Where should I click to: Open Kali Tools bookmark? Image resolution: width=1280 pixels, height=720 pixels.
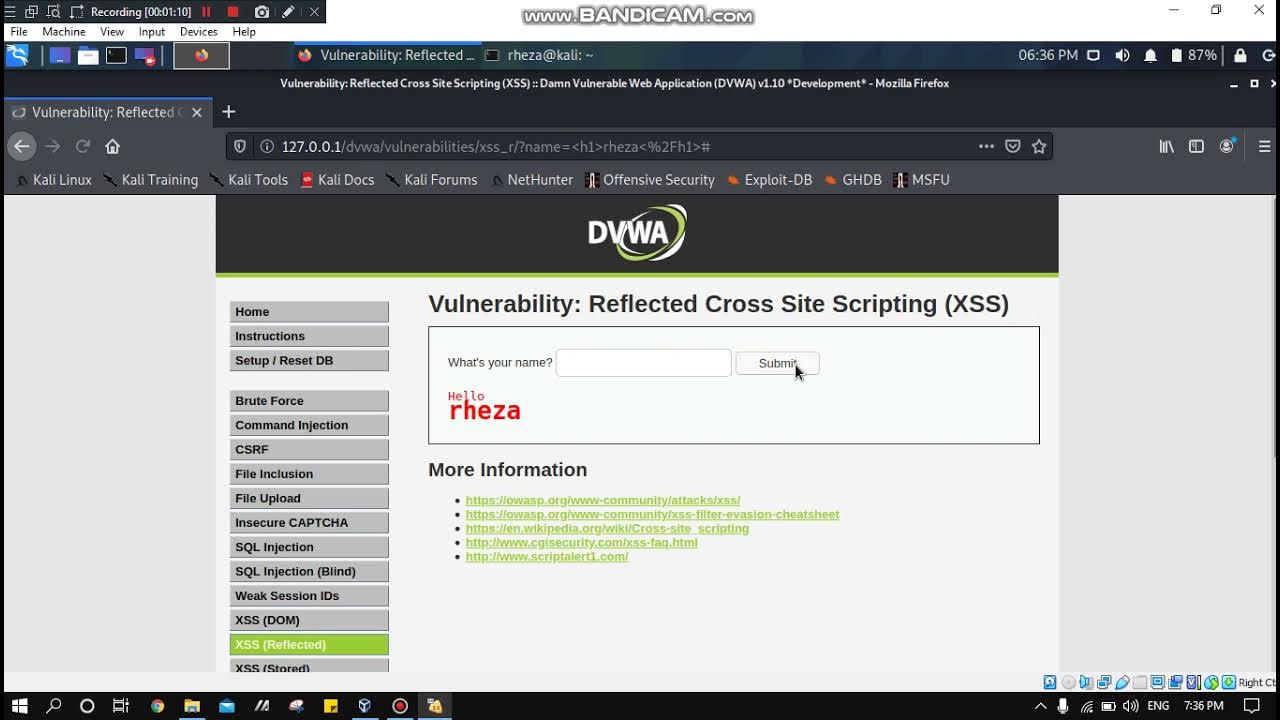pos(248,180)
